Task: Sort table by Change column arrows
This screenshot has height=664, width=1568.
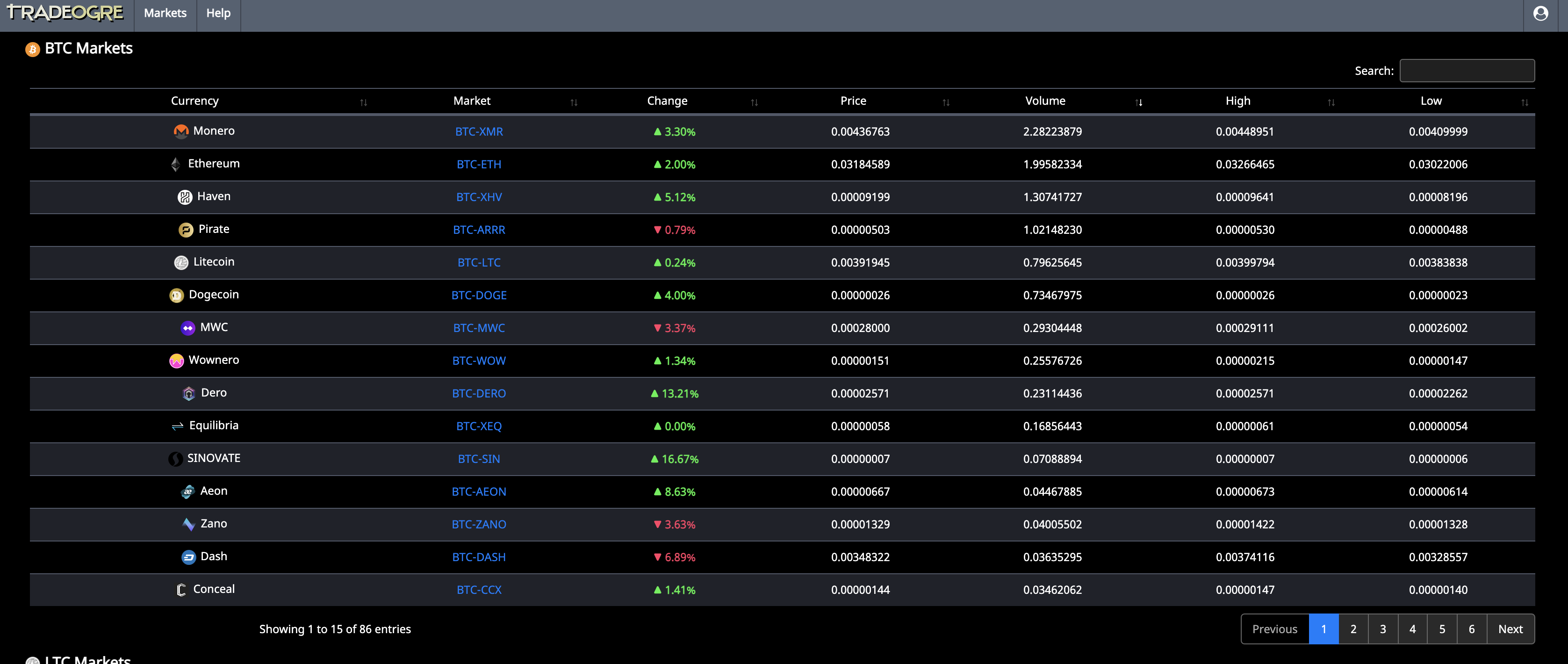Action: [754, 102]
